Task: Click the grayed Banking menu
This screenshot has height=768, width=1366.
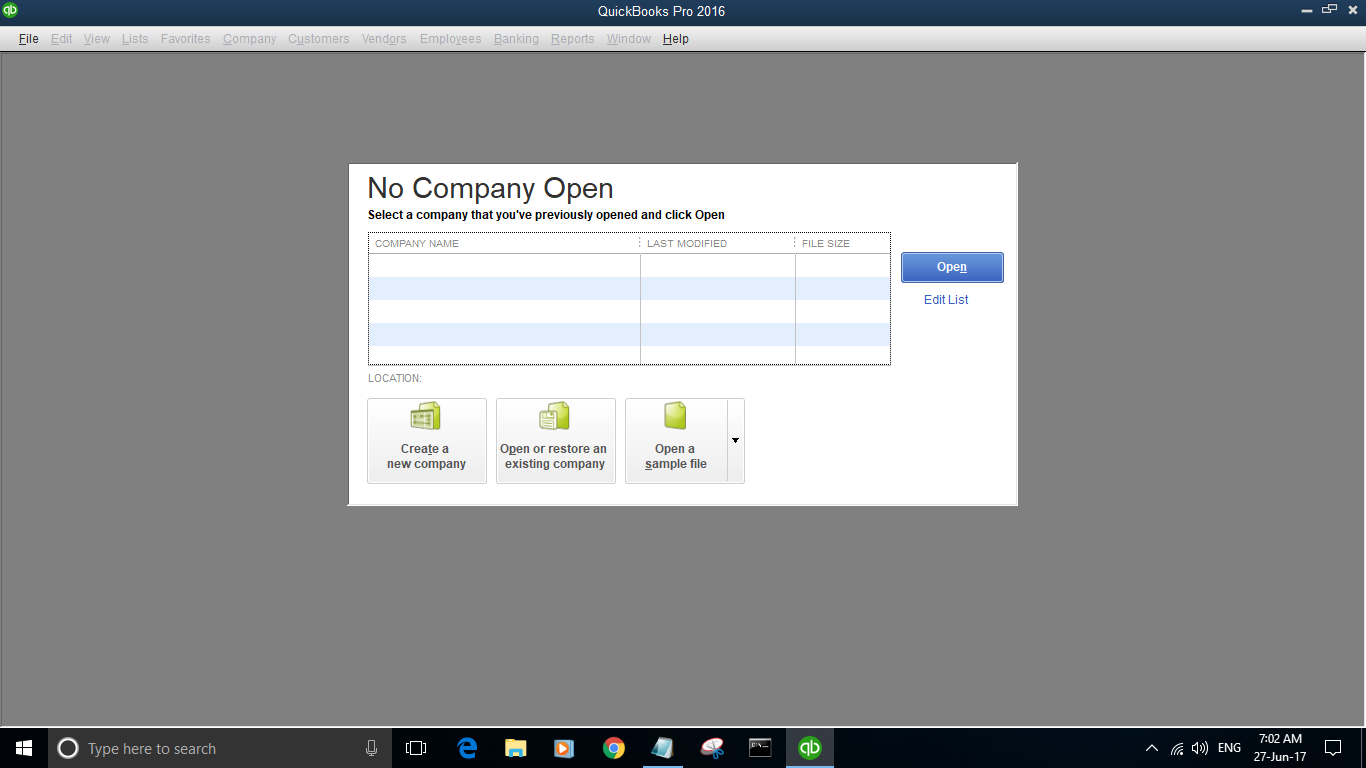Action: point(516,39)
